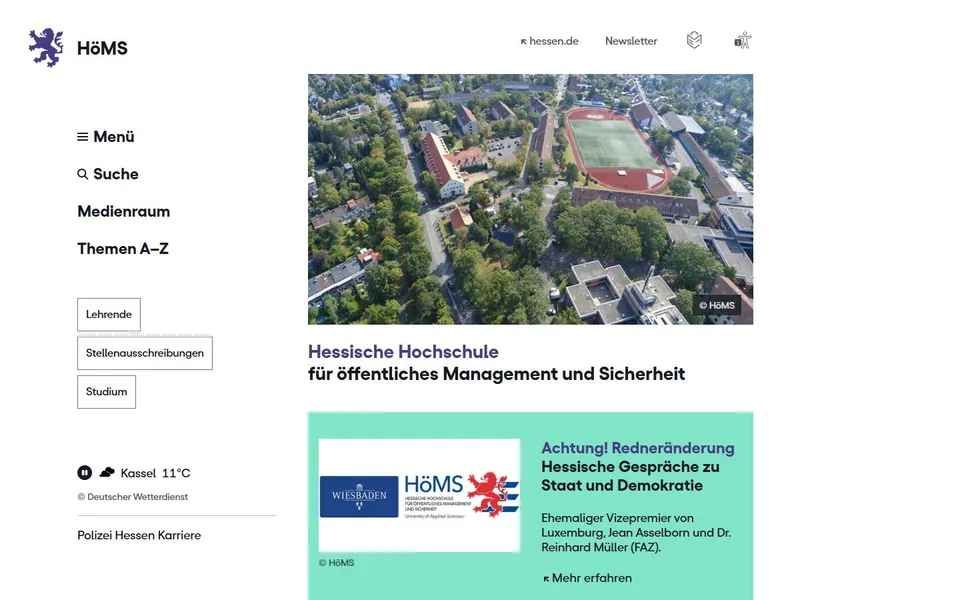This screenshot has width=960, height=600.
Task: Click Achtung! Redneränderung headline
Action: coord(638,448)
